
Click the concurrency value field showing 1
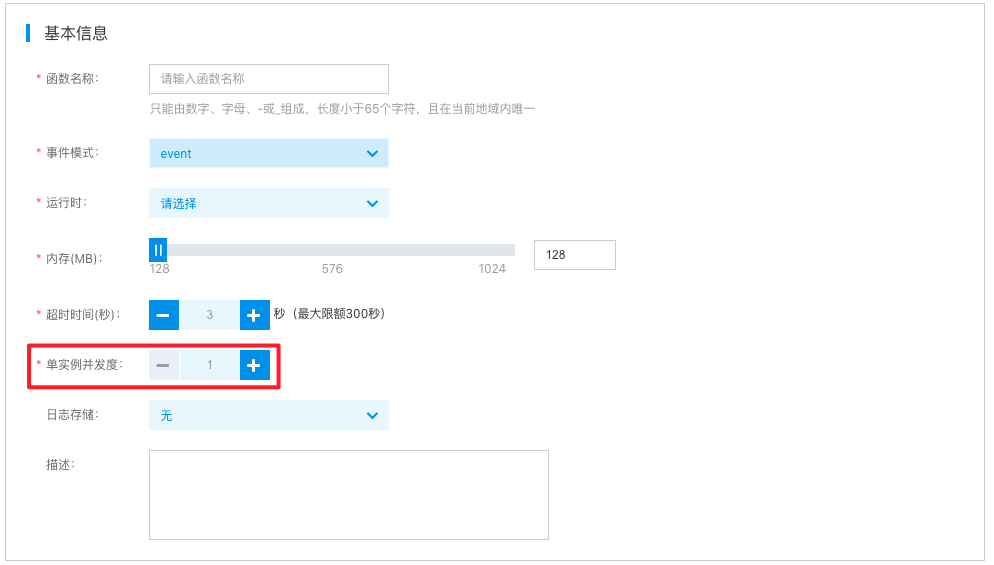click(x=209, y=365)
